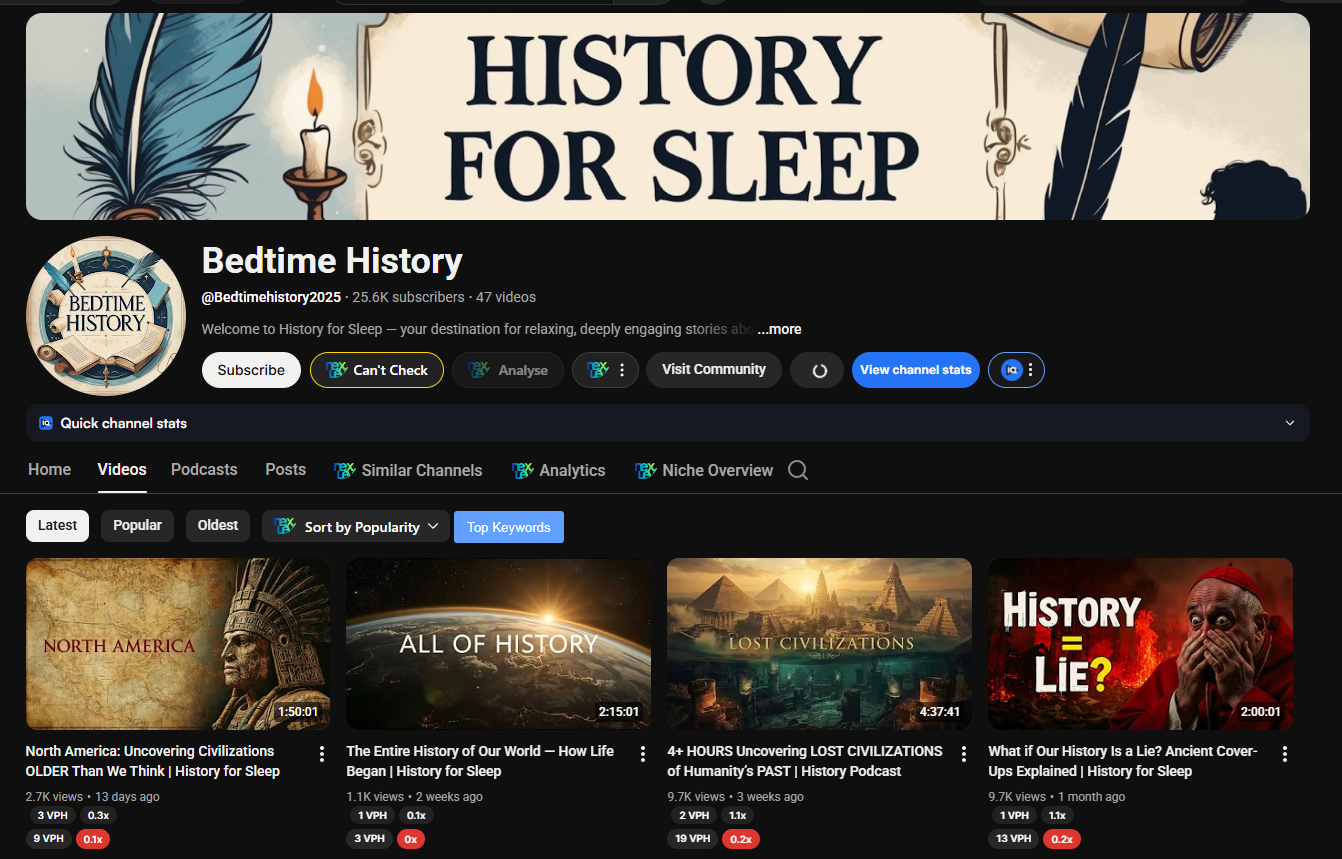This screenshot has height=859, width=1342.
Task: Open the Sort by Popularity dropdown
Action: [356, 527]
